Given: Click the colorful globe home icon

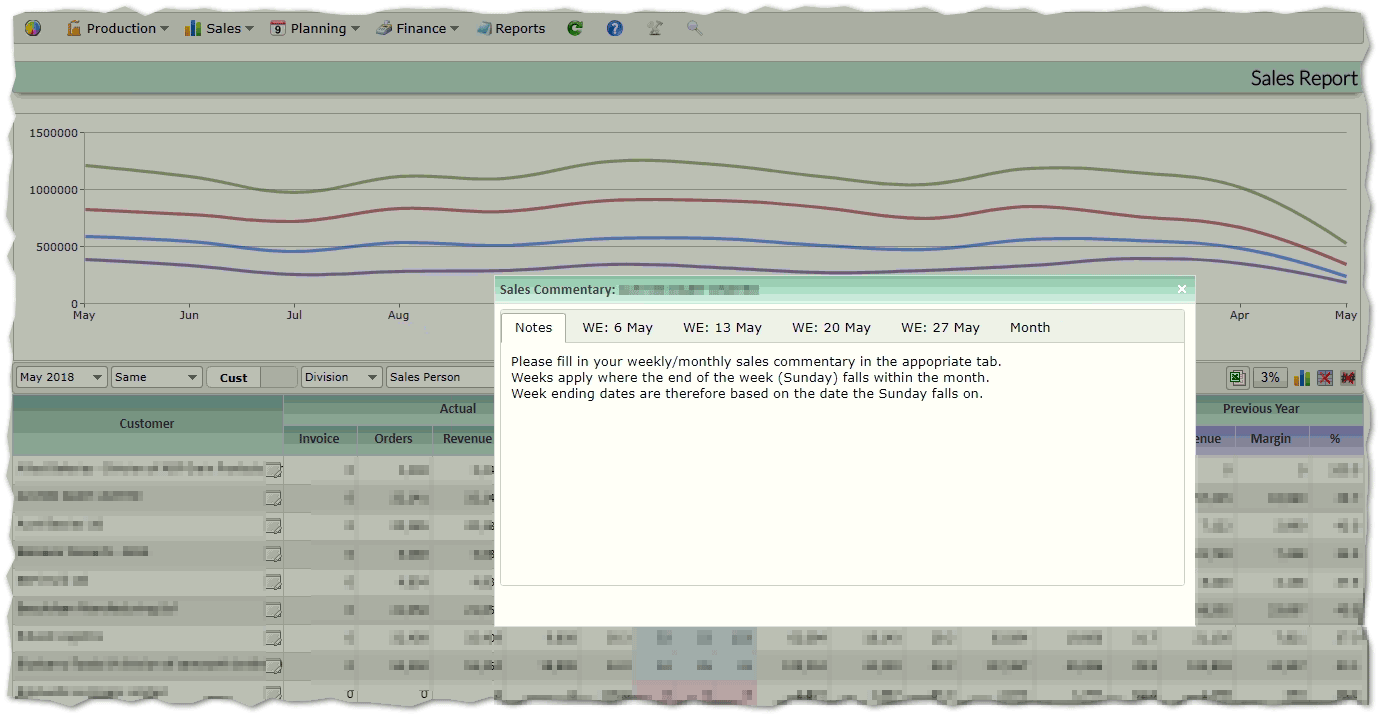Looking at the screenshot, I should tap(33, 28).
